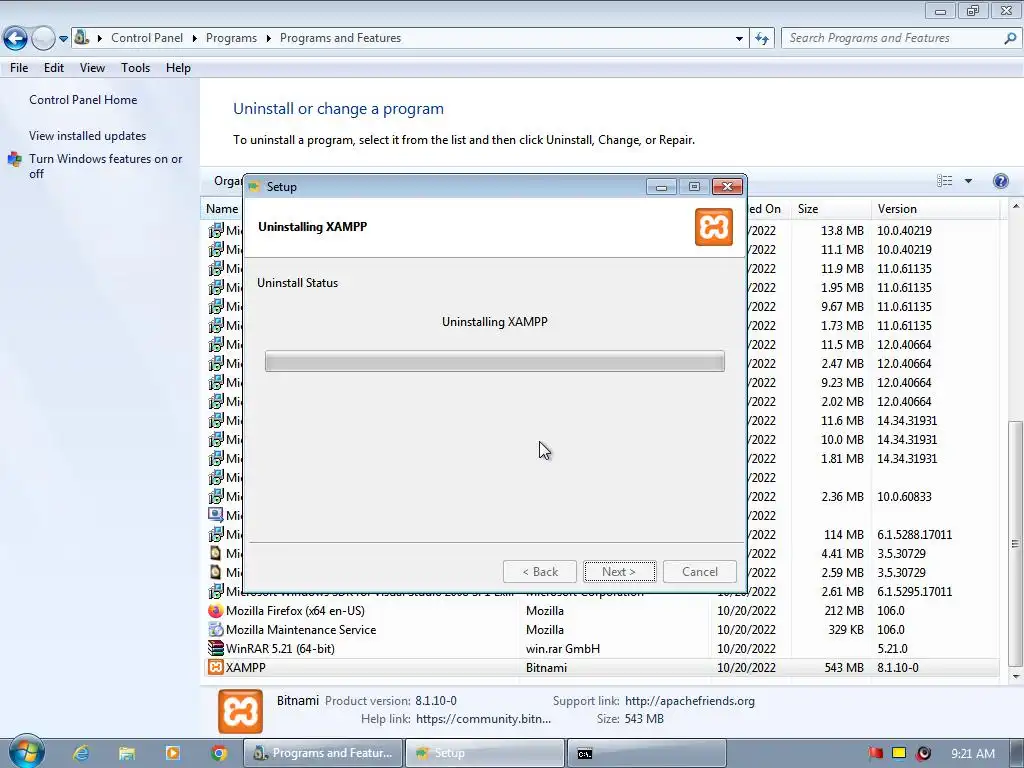Click Programs breadcrumb in address bar
Viewport: 1024px width, 768px height.
231,38
